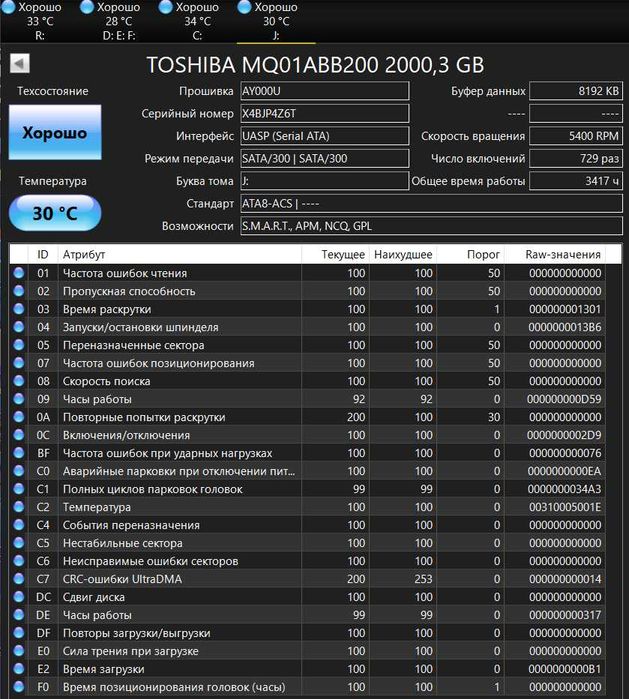Image resolution: width=629 pixels, height=699 pixels.
Task: Click status icon of row 0A Повторные попытки раскрутки
Action: pos(19,417)
